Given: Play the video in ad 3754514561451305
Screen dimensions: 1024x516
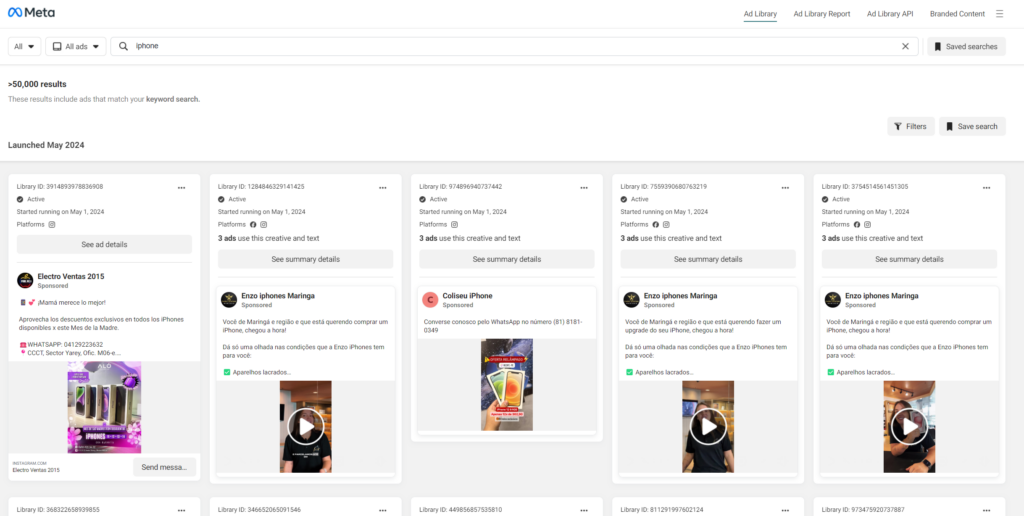Looking at the screenshot, I should (909, 427).
